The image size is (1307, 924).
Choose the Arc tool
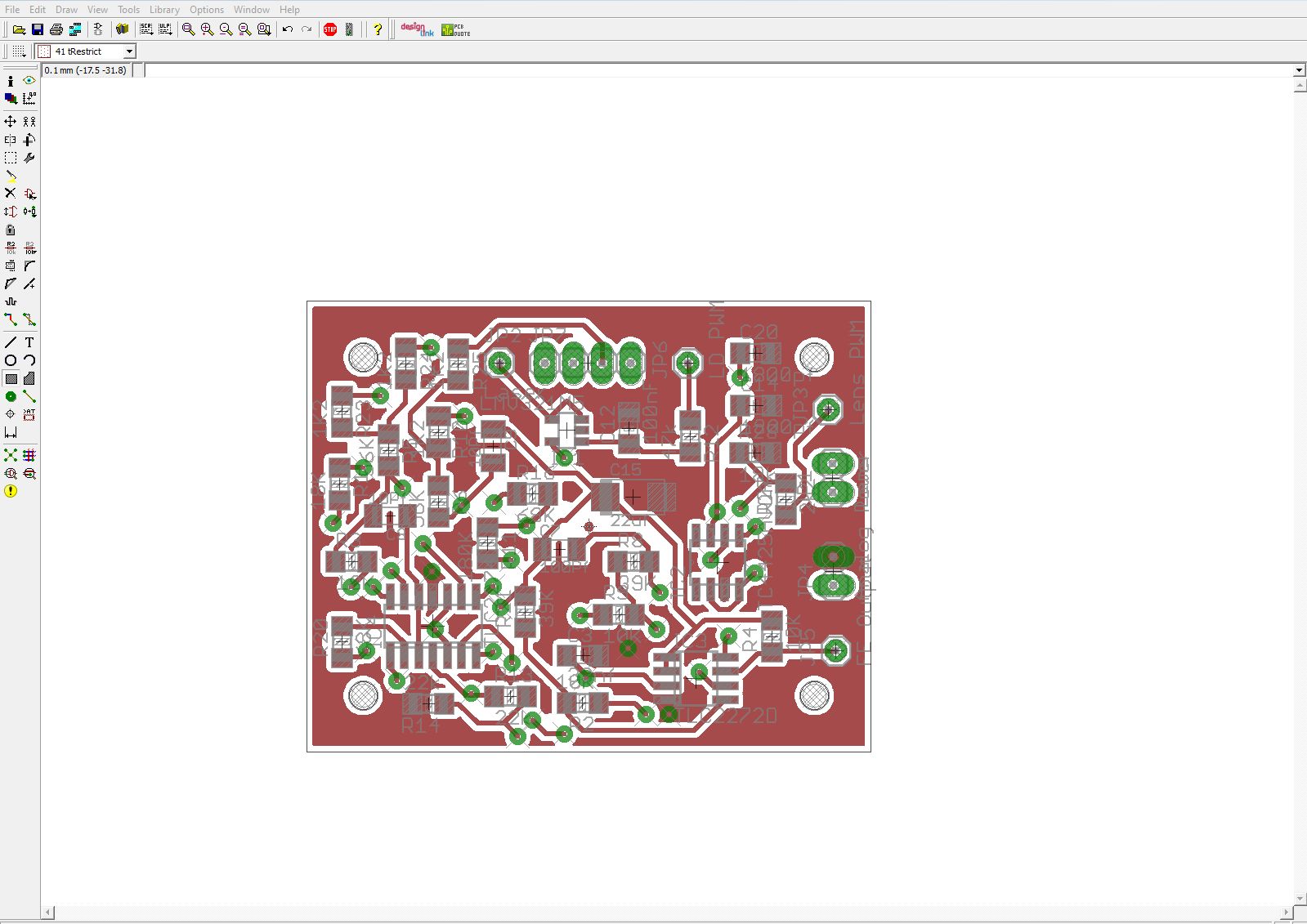(29, 360)
